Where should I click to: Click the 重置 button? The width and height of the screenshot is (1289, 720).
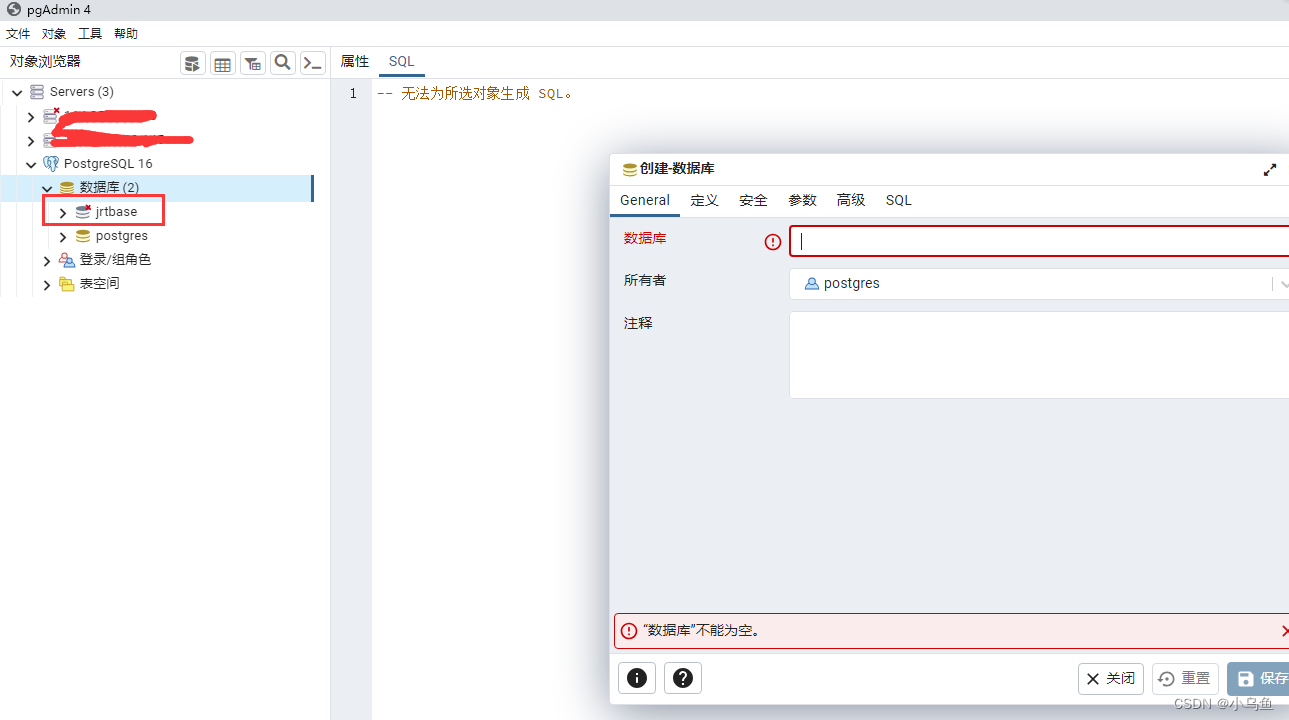pyautogui.click(x=1186, y=679)
